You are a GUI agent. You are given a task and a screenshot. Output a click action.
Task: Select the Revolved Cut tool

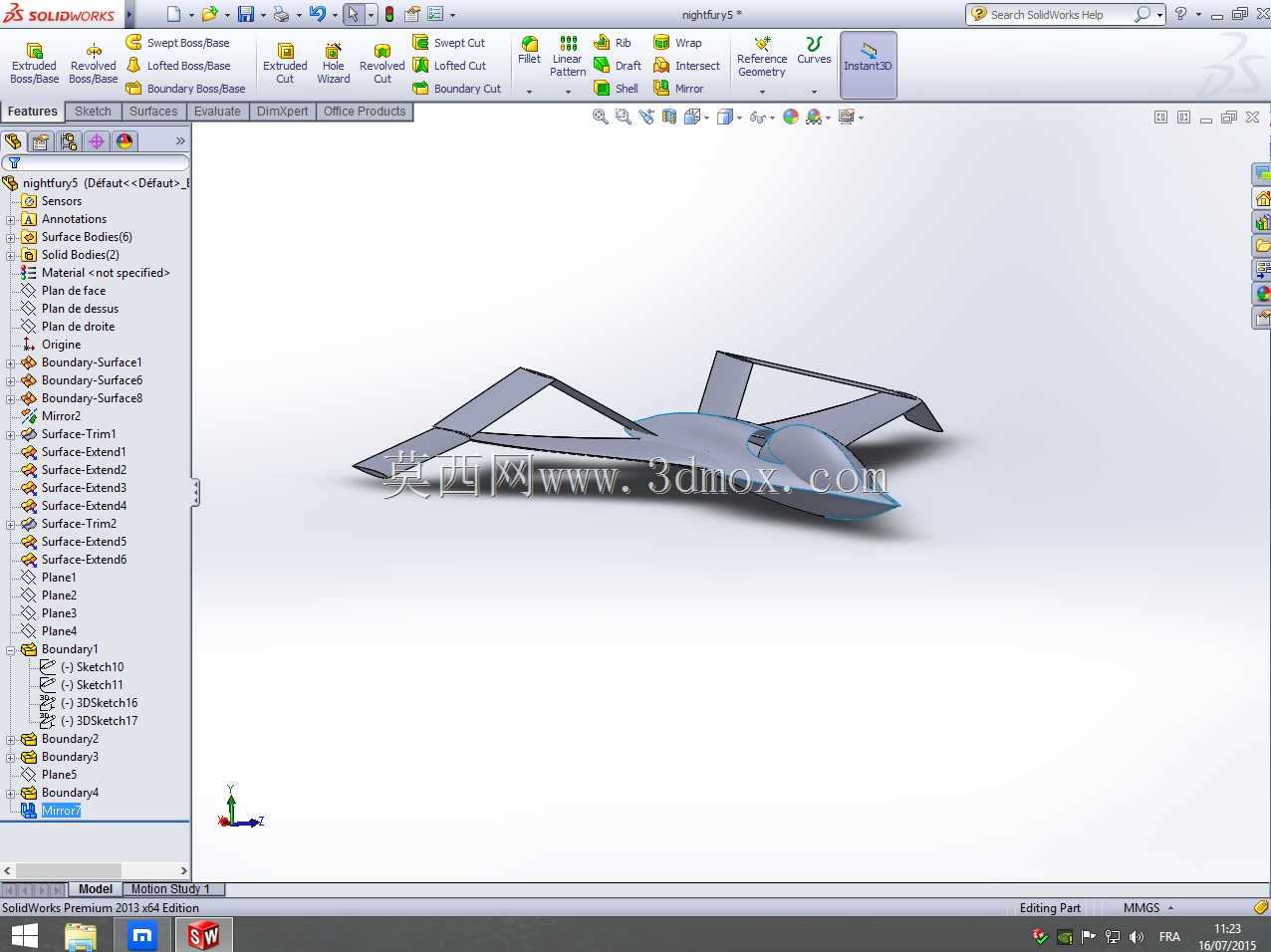382,64
